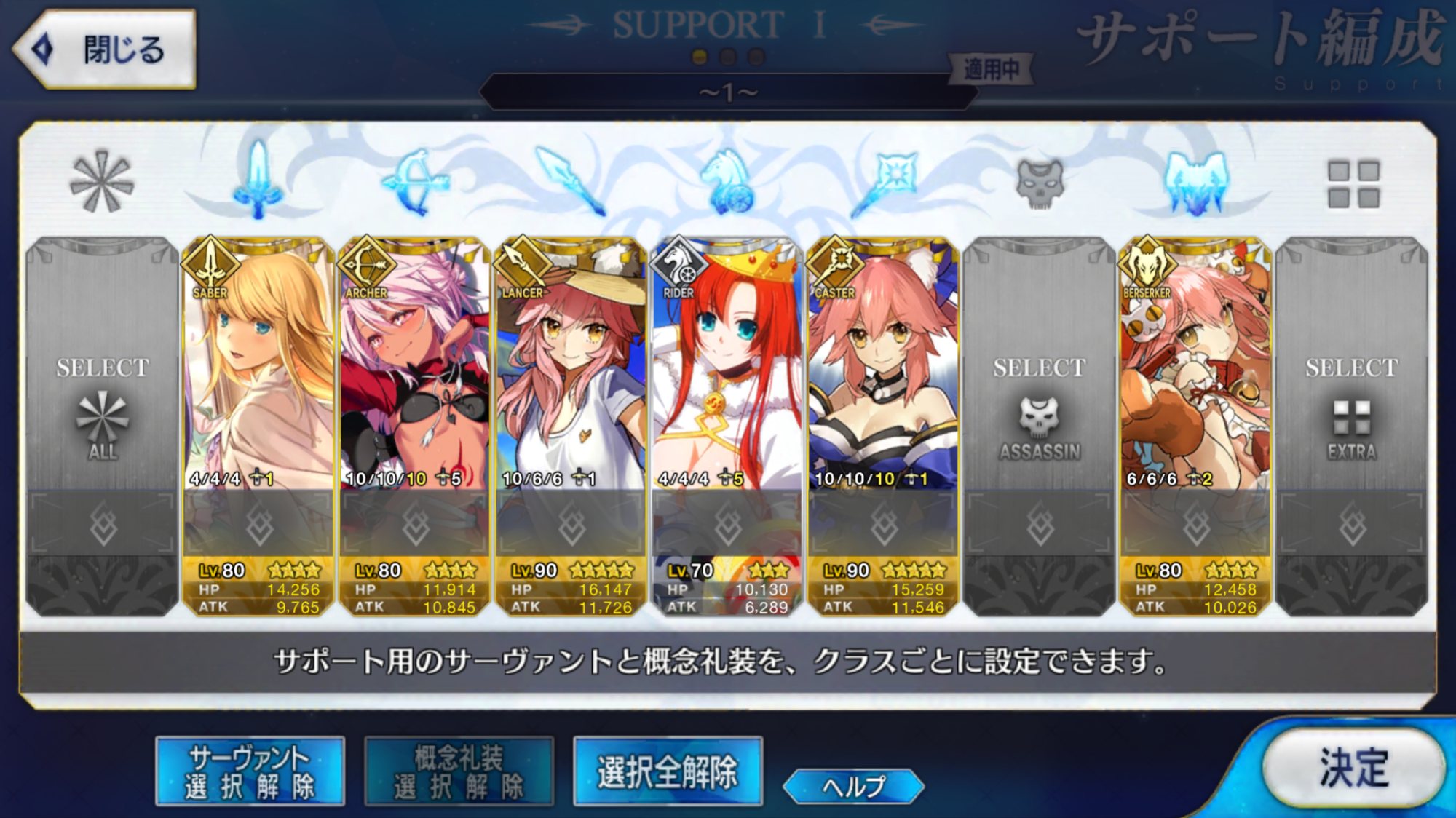Image resolution: width=1456 pixels, height=818 pixels.
Task: Open the empty ALL select slot
Action: [103, 426]
